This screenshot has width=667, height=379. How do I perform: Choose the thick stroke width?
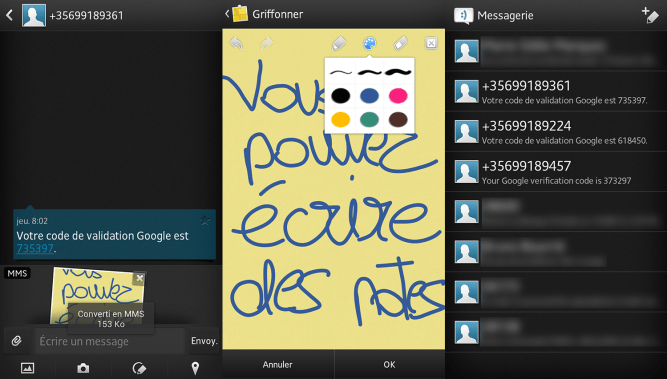tap(398, 72)
